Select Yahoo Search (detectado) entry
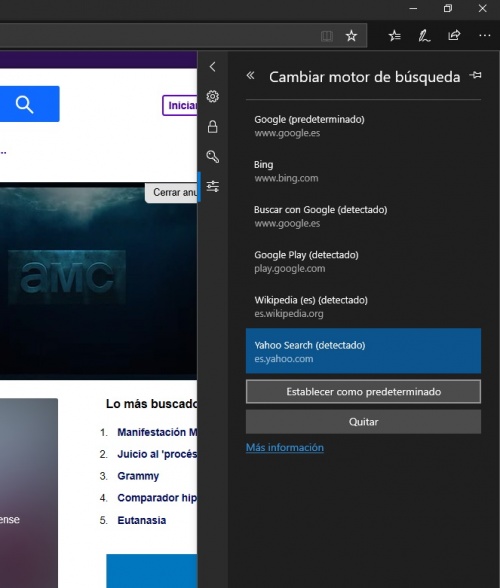Image resolution: width=500 pixels, height=588 pixels. coord(363,351)
